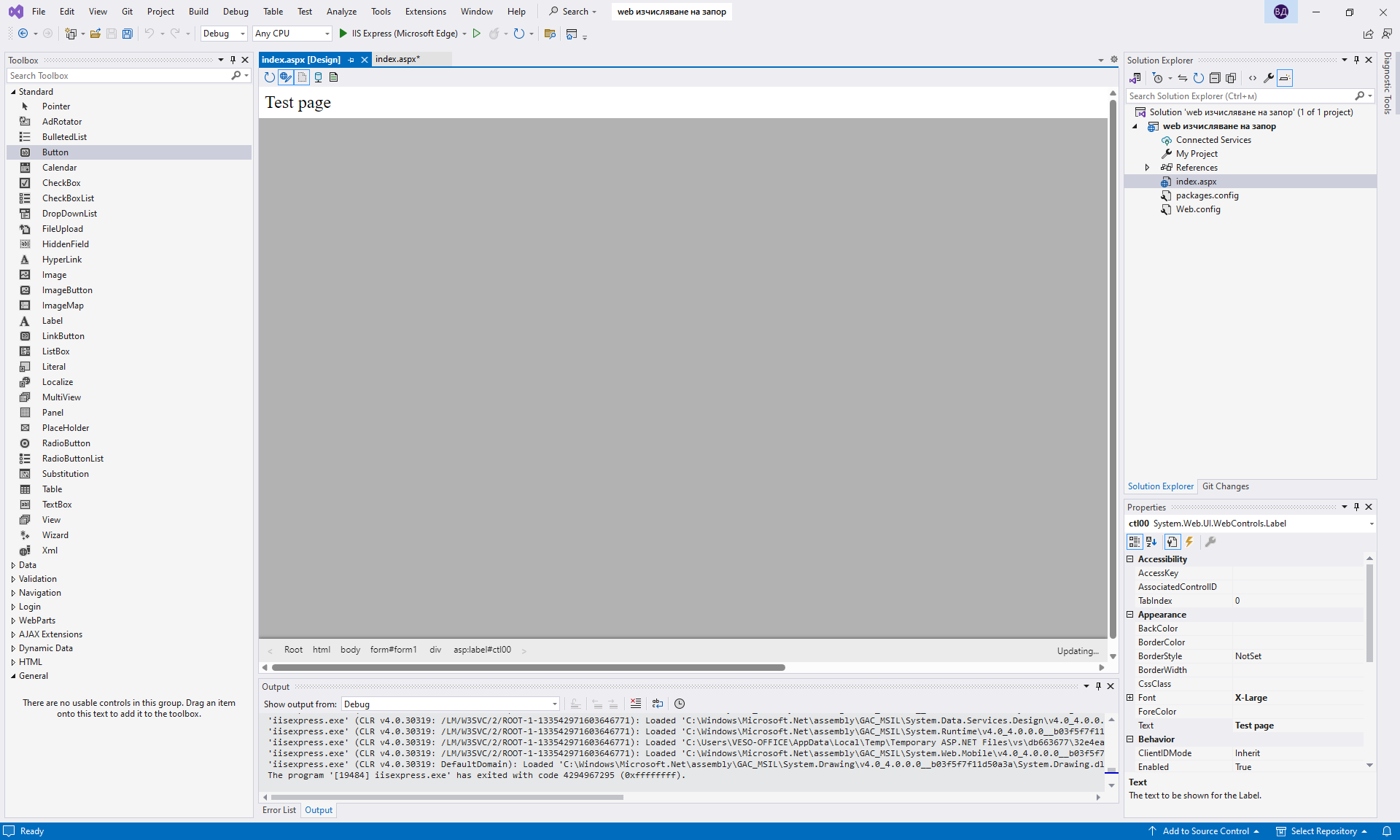Pin the Toolbox panel with pushpin icon
Viewport: 1400px width, 840px height.
(233, 60)
